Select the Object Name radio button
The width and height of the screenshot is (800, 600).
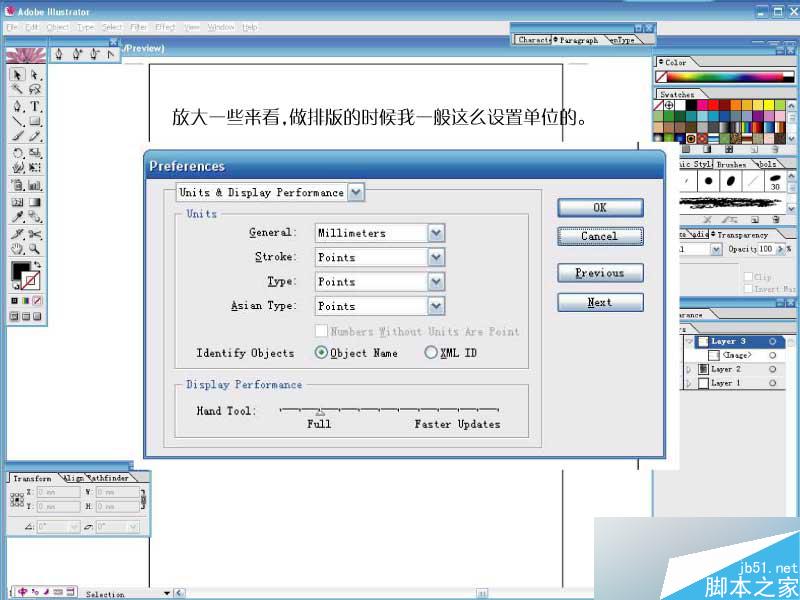coord(321,352)
